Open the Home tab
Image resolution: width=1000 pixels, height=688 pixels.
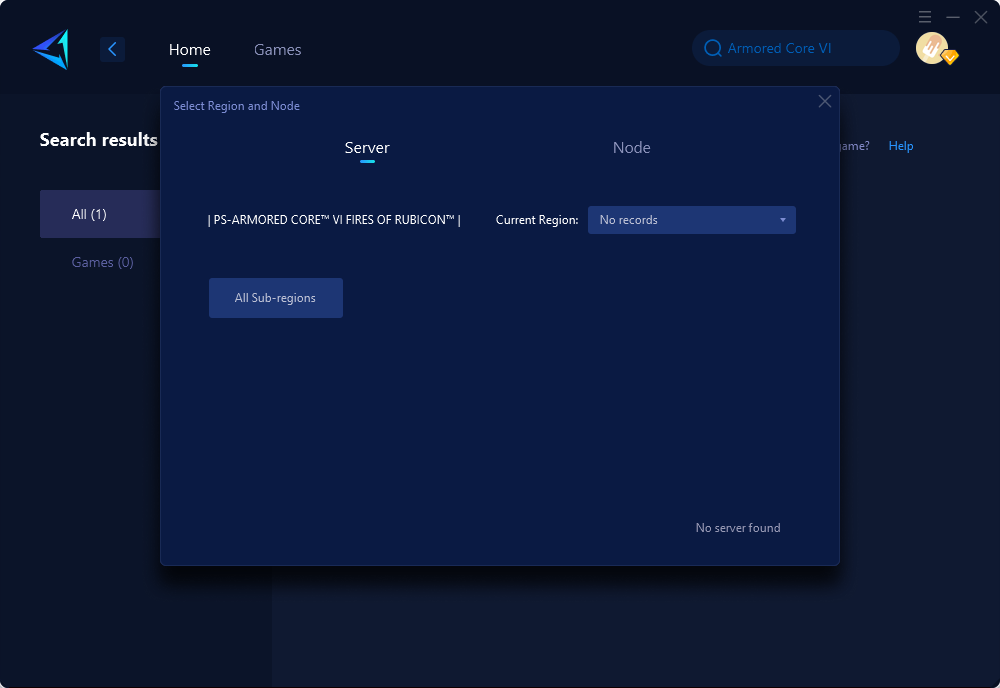coord(189,50)
